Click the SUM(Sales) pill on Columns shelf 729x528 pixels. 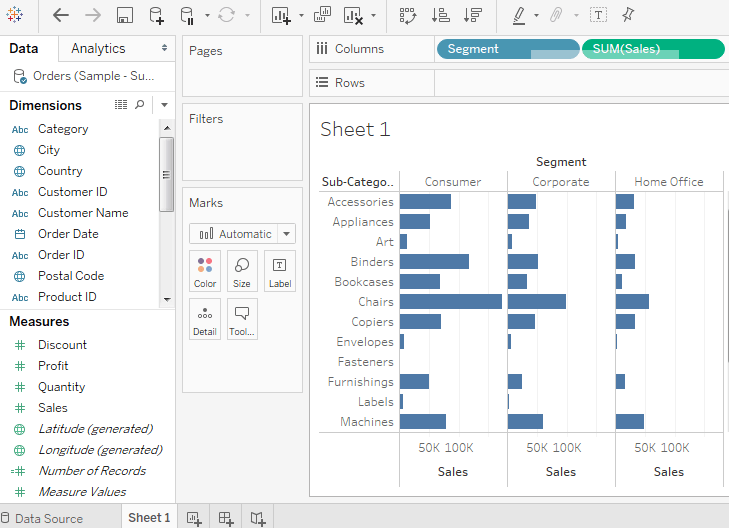653,49
